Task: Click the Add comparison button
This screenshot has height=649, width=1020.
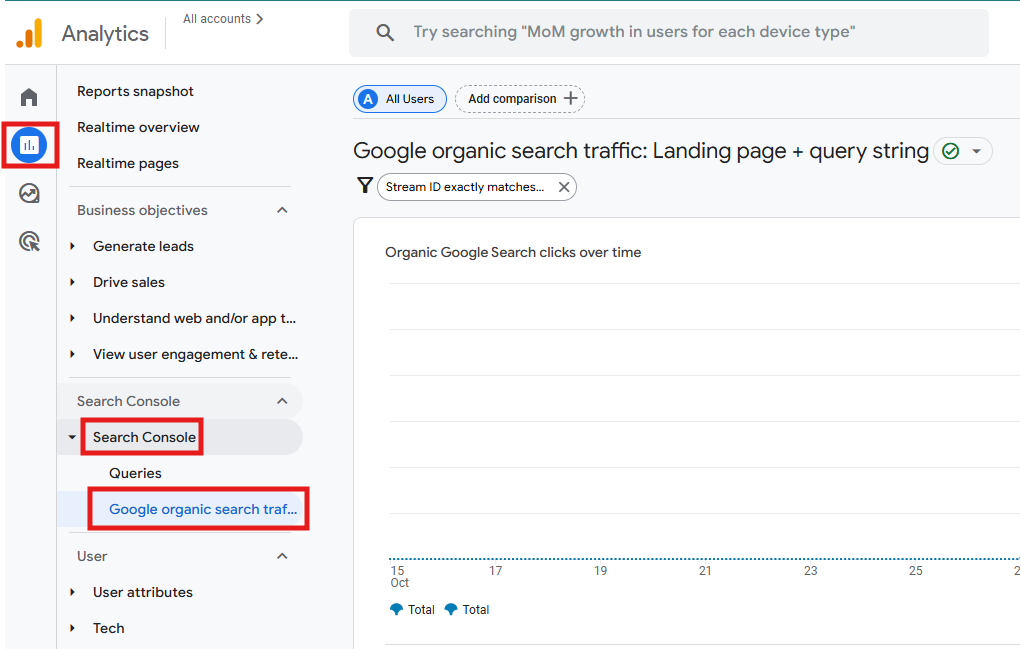Action: click(520, 99)
